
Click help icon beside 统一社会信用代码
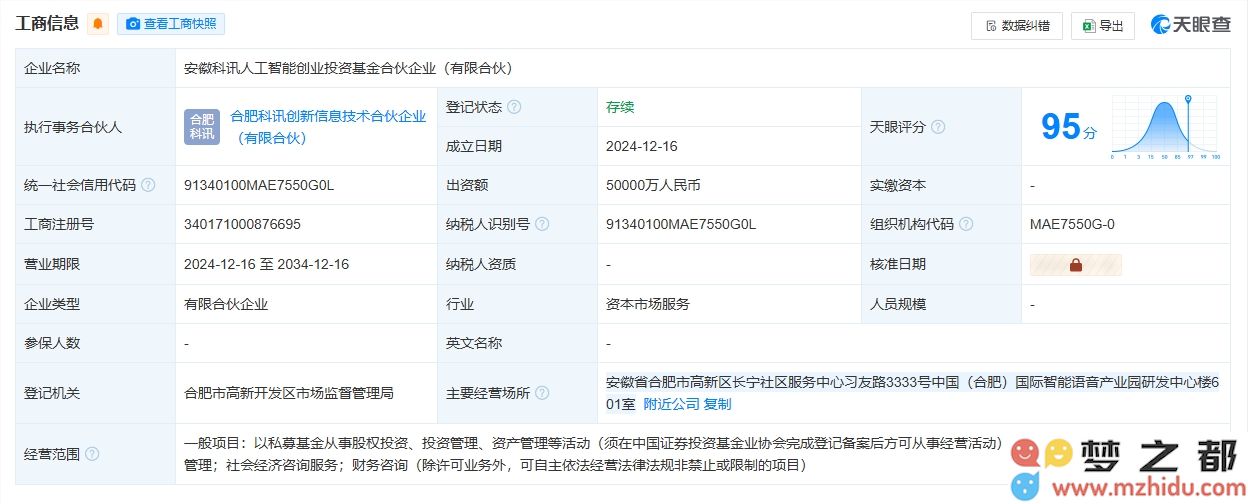click(x=148, y=185)
